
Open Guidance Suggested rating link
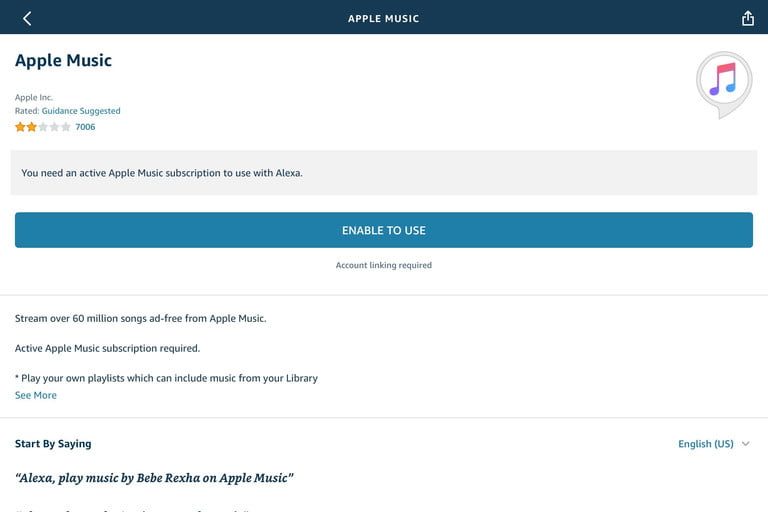81,111
